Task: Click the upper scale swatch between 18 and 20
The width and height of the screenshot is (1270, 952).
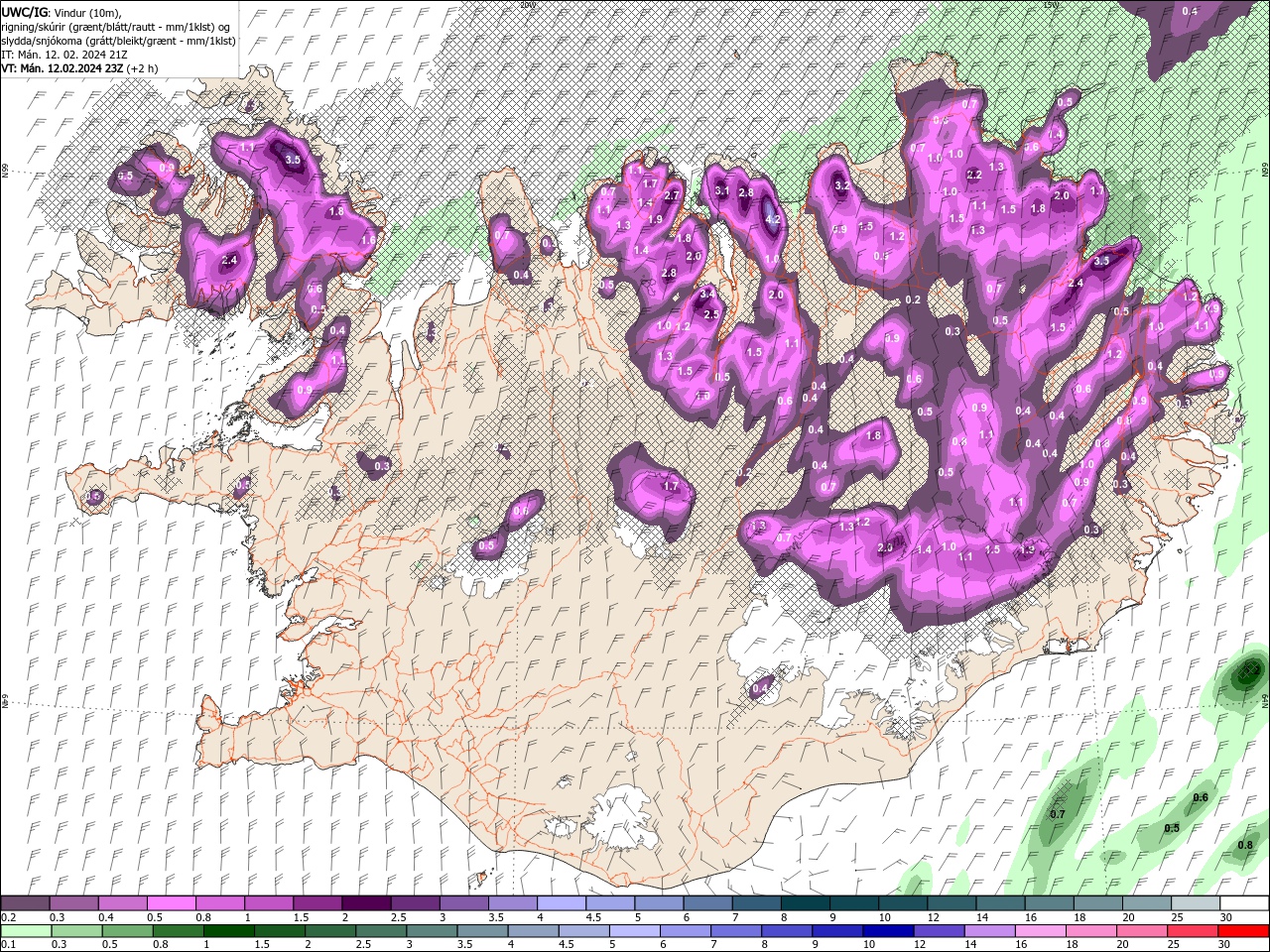Action: 1096,904
